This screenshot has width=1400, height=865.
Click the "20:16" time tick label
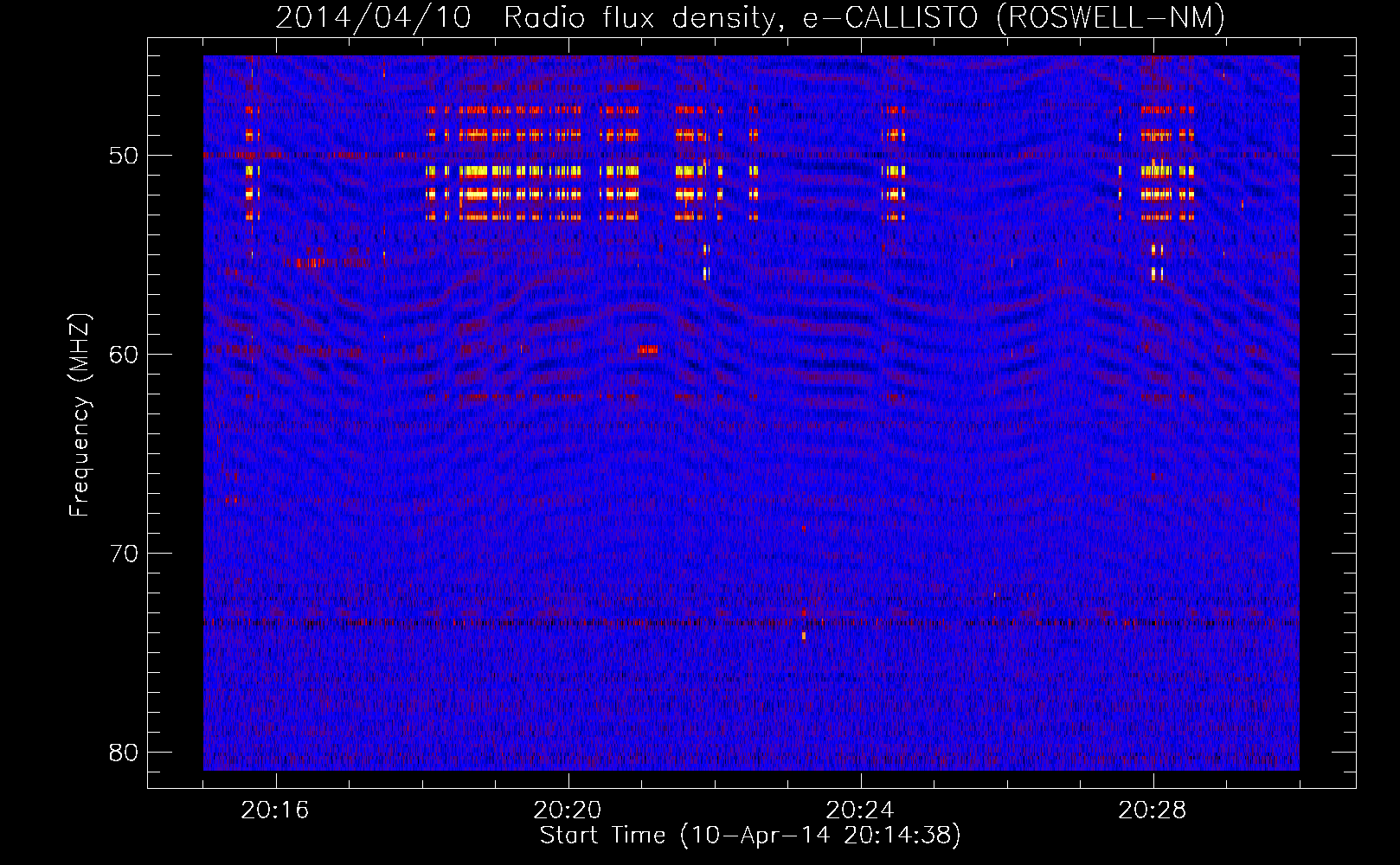[275, 811]
